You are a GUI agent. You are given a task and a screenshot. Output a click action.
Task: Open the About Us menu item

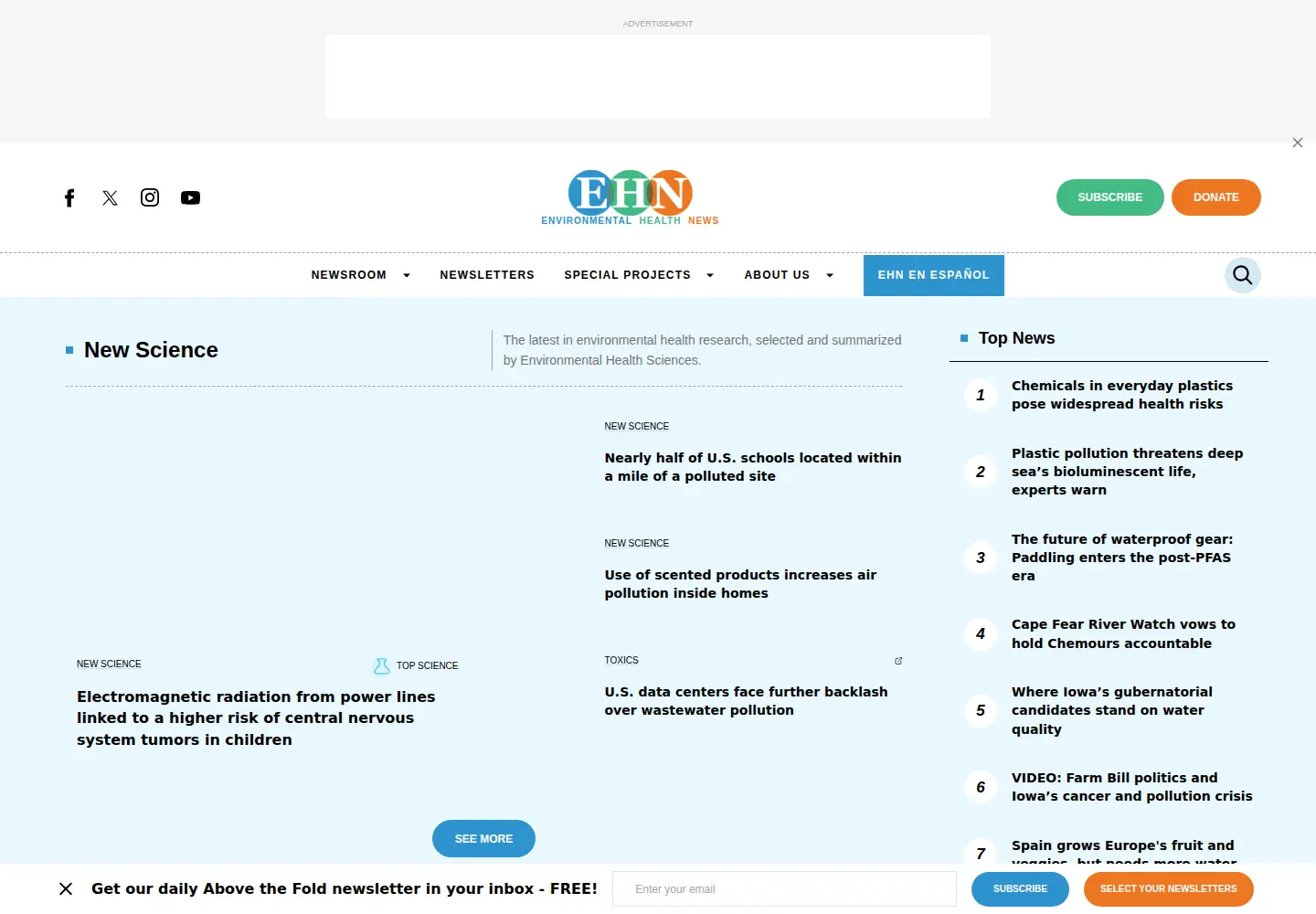click(x=777, y=275)
